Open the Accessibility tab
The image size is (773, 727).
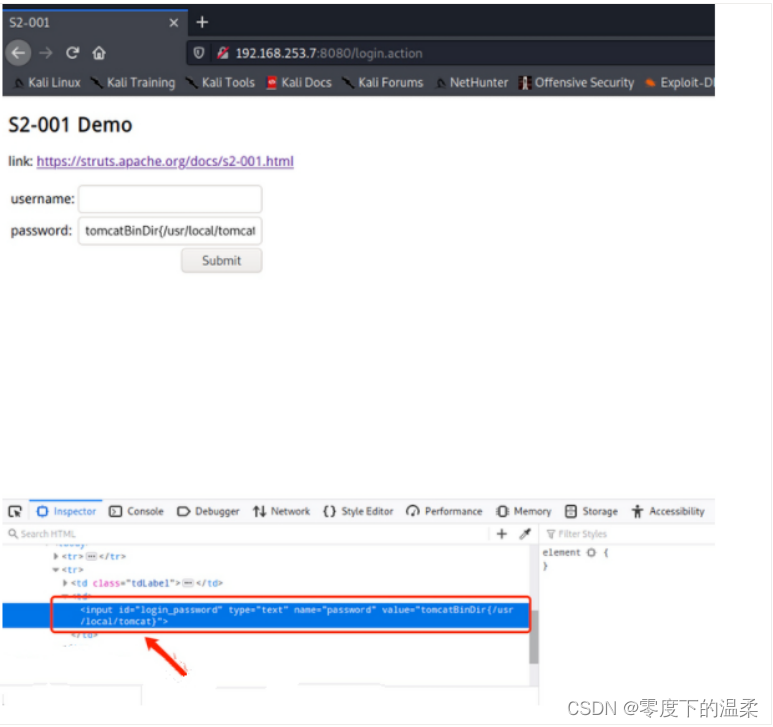pyautogui.click(x=668, y=512)
